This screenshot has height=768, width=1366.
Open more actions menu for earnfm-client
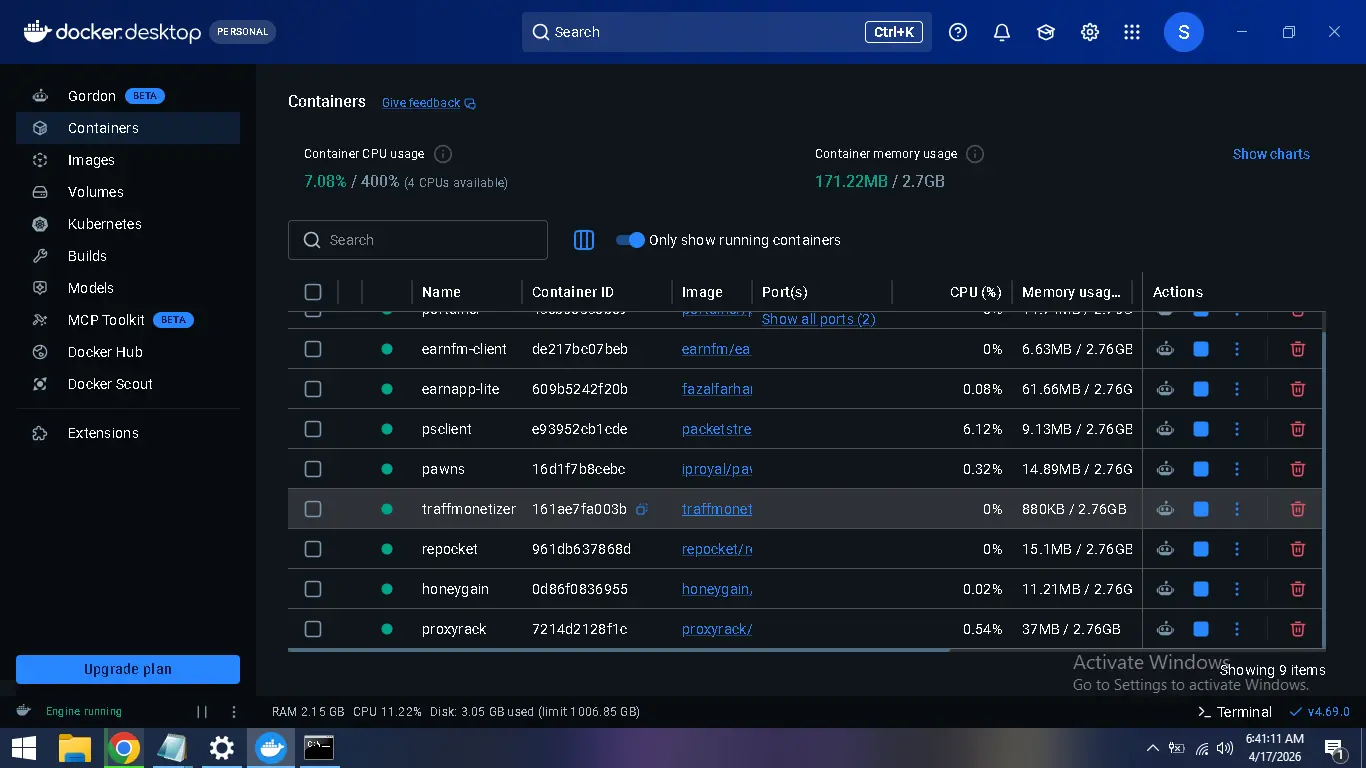tap(1237, 349)
